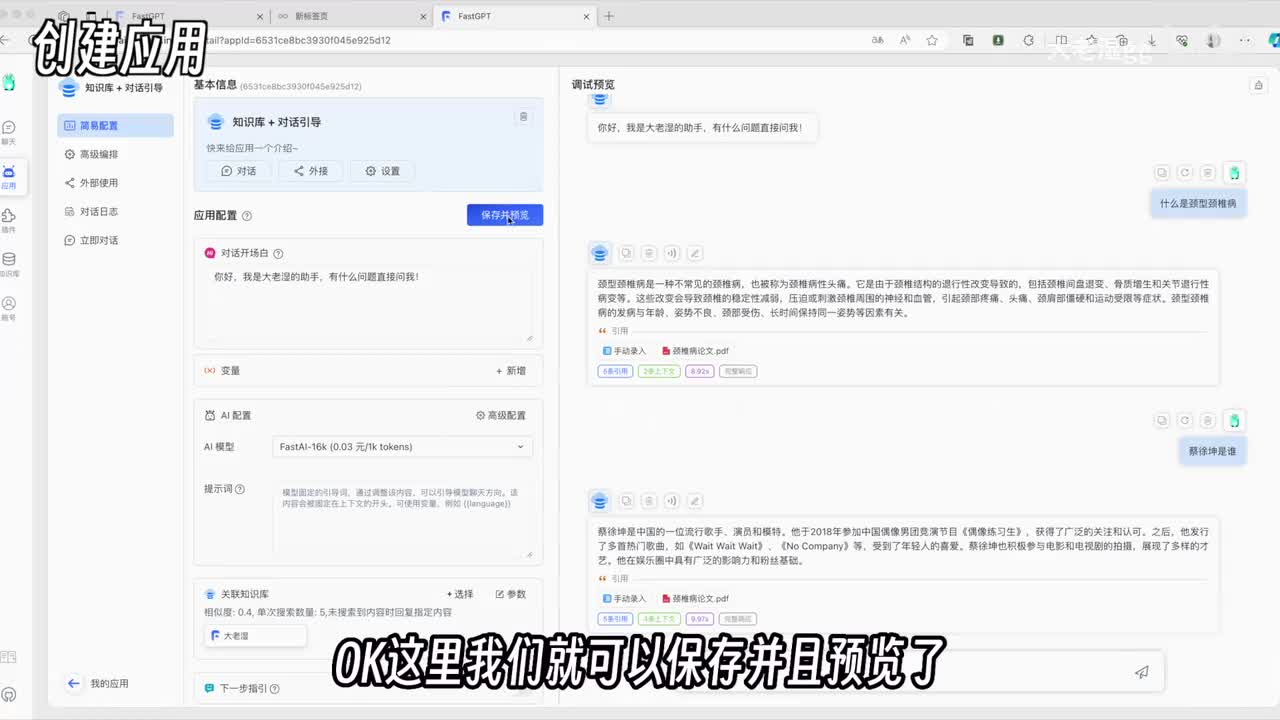Open the AI 模型 FastAI-16k dropdown
1280x720 pixels.
tap(401, 447)
